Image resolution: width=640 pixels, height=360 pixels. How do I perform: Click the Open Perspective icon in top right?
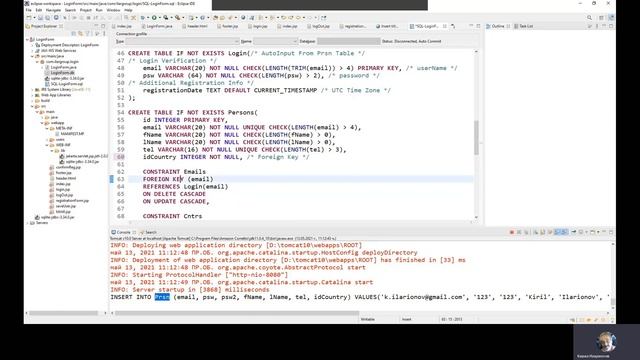(x=601, y=18)
